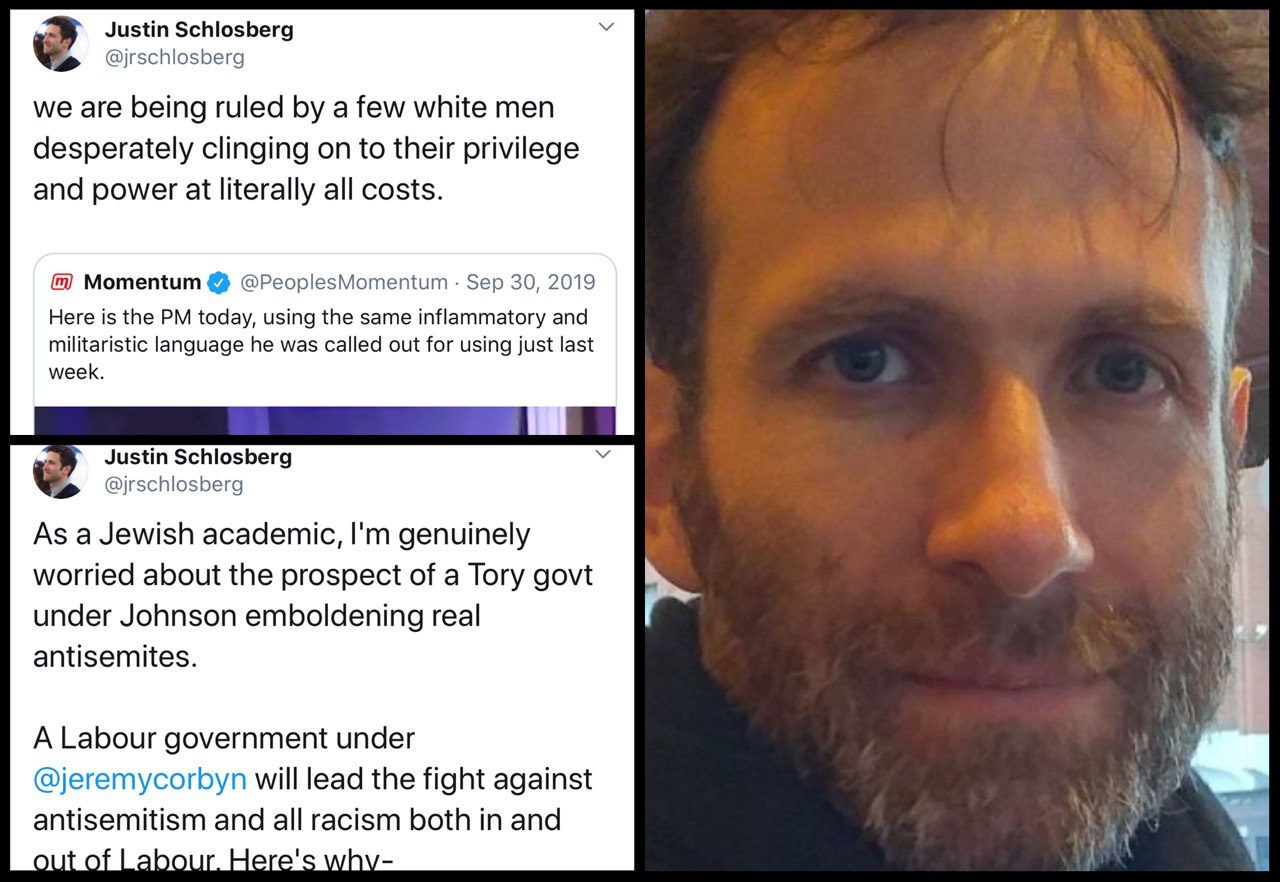The height and width of the screenshot is (882, 1280).
Task: Click the @jrschlosberg handle on the 'white men' tweet
Action: tap(174, 57)
